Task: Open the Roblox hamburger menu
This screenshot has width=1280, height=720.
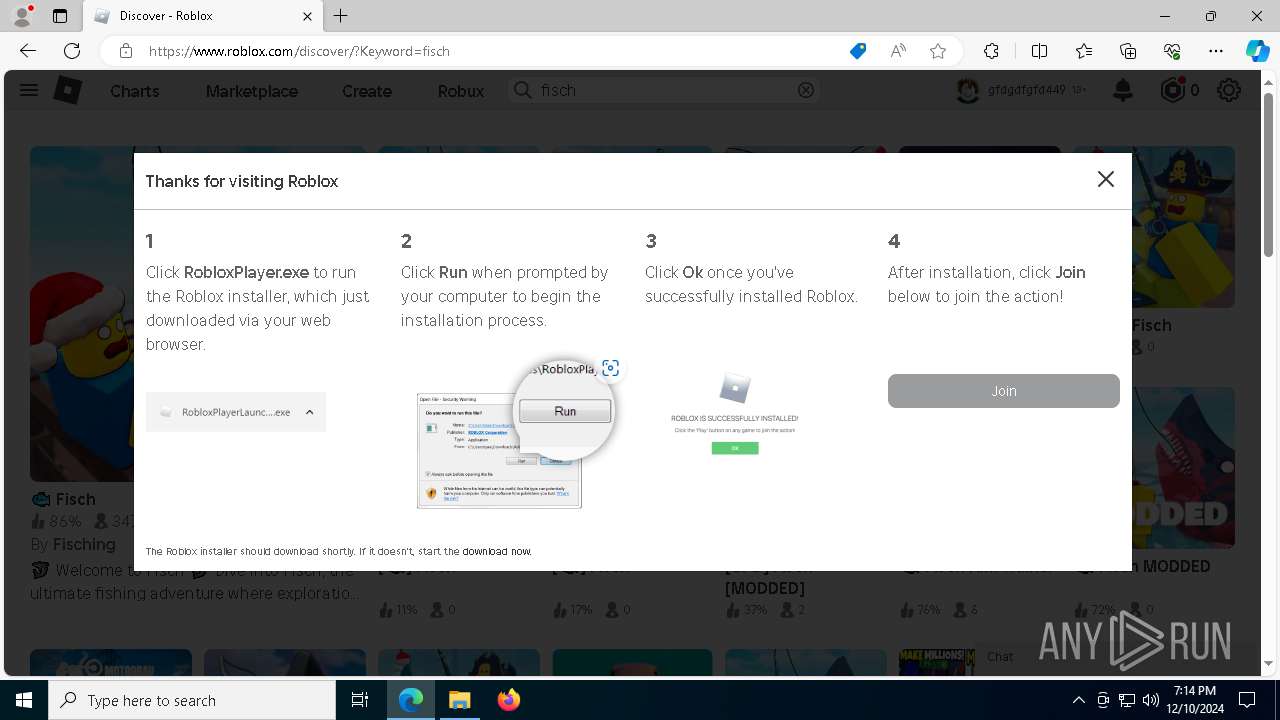Action: (29, 90)
